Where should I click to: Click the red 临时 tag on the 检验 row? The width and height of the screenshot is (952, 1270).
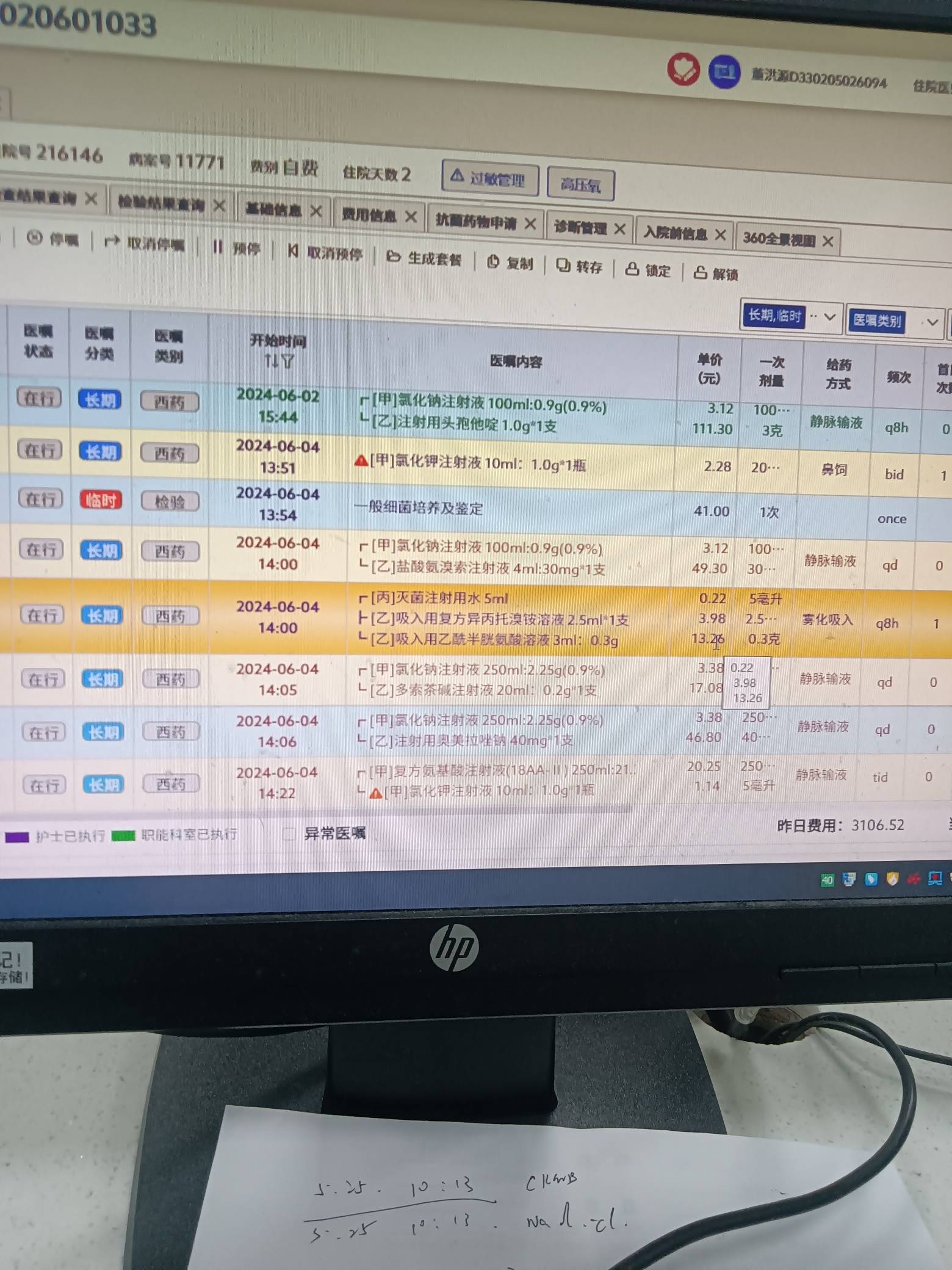click(101, 500)
